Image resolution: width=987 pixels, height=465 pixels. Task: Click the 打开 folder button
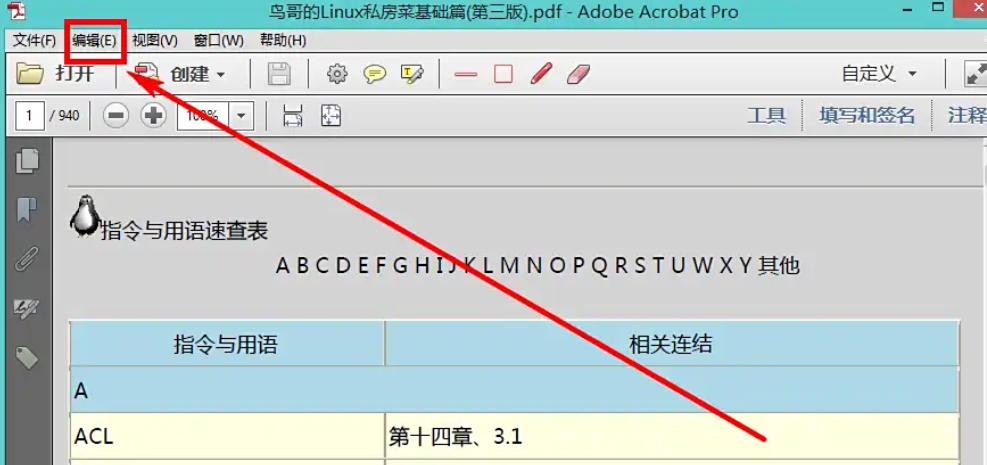[55, 74]
